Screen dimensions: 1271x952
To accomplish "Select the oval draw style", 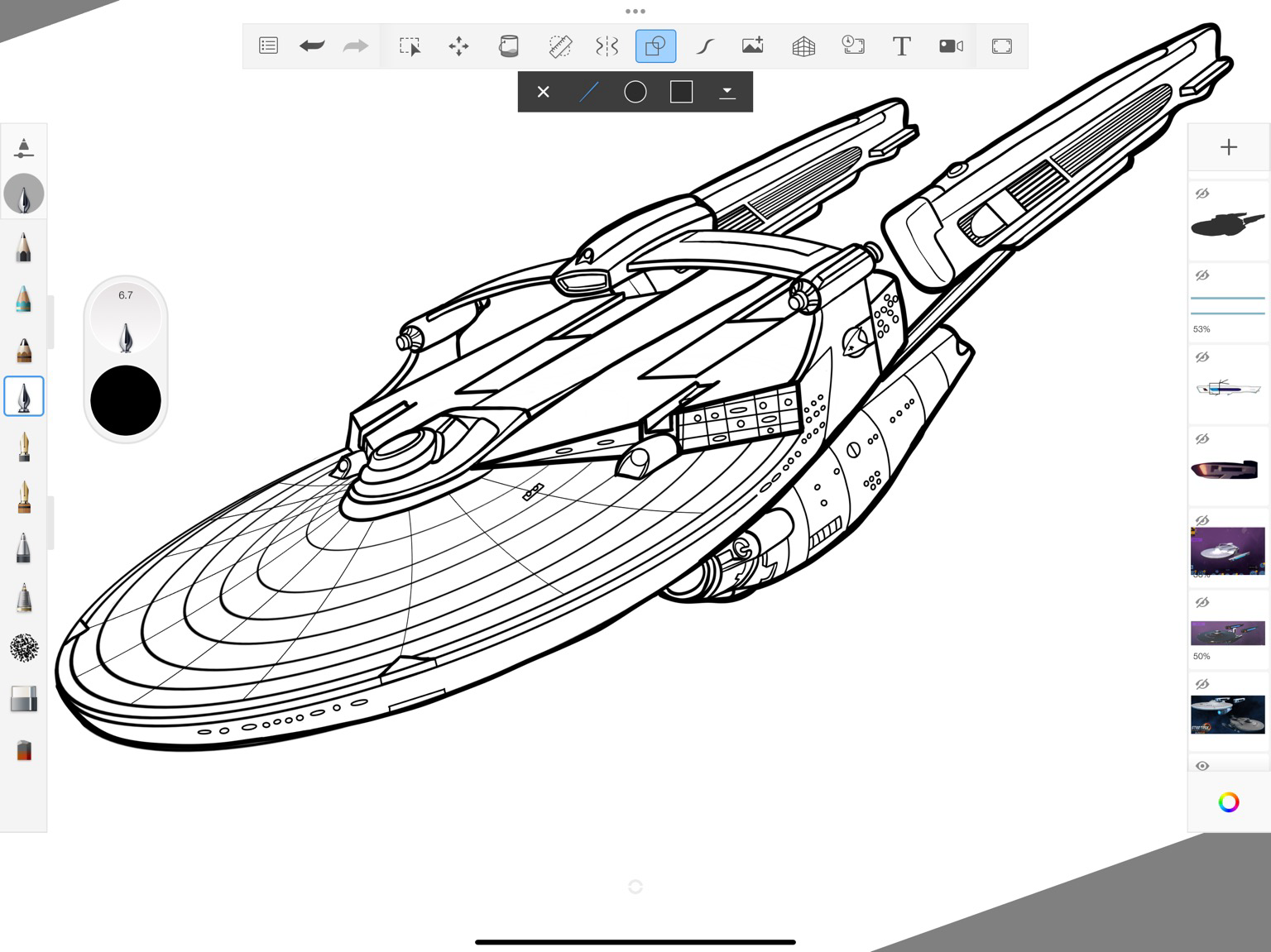I will pos(635,92).
